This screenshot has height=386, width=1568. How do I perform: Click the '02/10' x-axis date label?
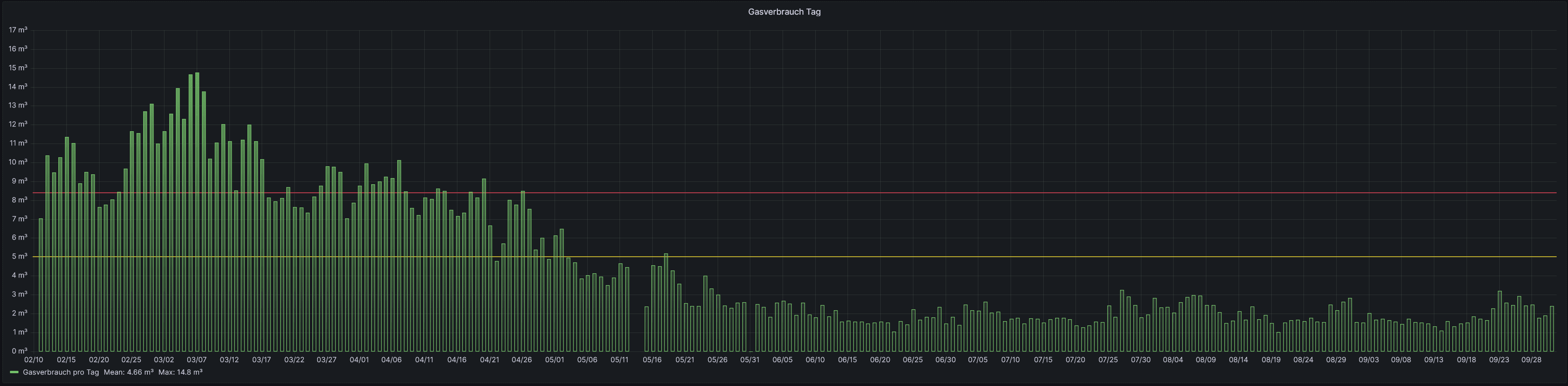pyautogui.click(x=34, y=359)
